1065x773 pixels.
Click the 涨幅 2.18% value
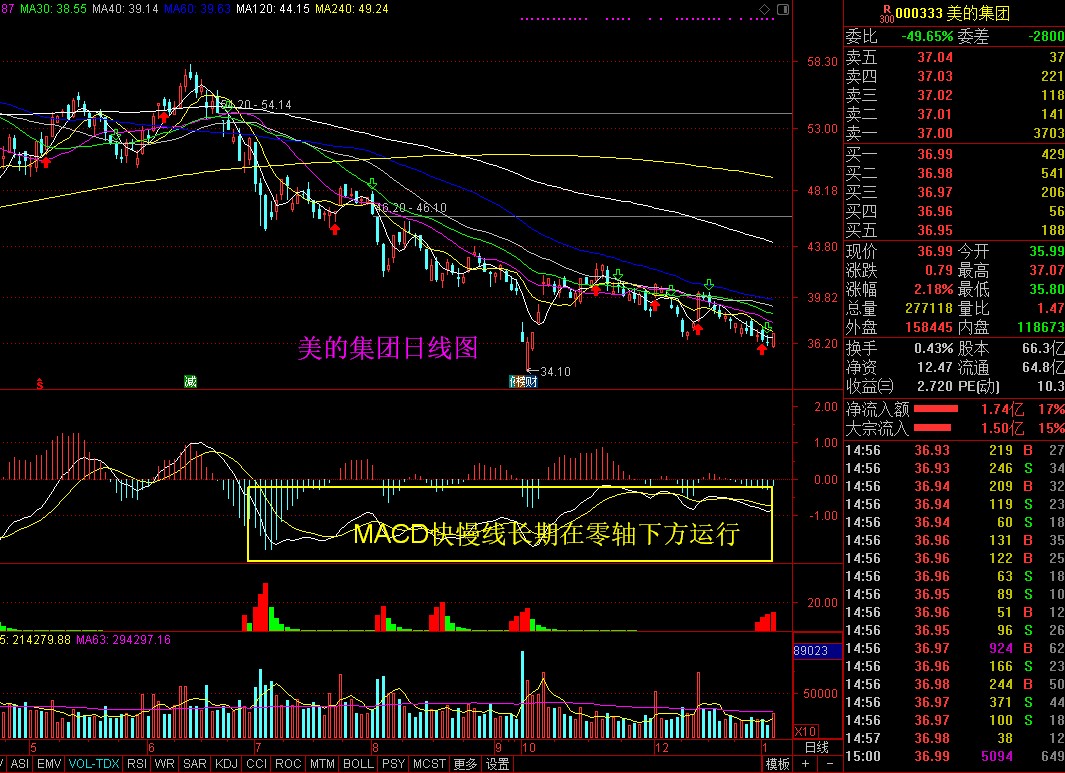click(x=933, y=289)
